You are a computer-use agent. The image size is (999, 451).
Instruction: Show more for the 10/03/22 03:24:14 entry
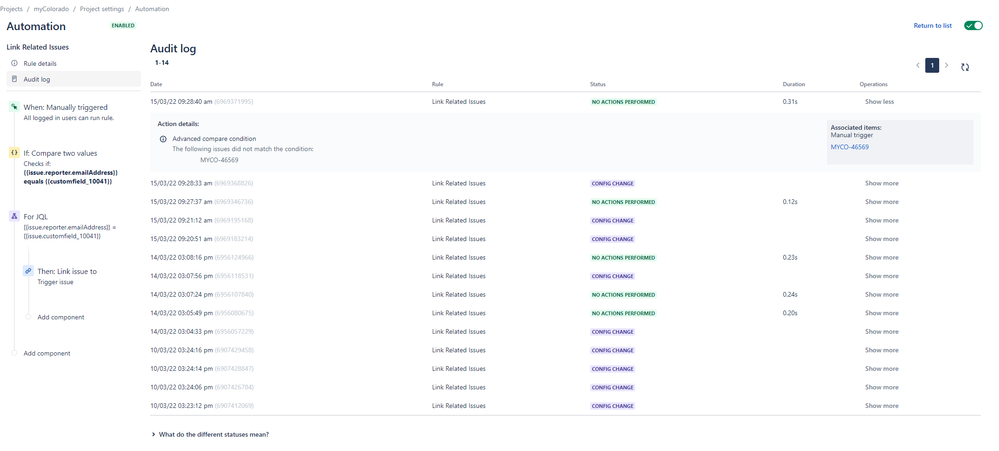click(882, 368)
